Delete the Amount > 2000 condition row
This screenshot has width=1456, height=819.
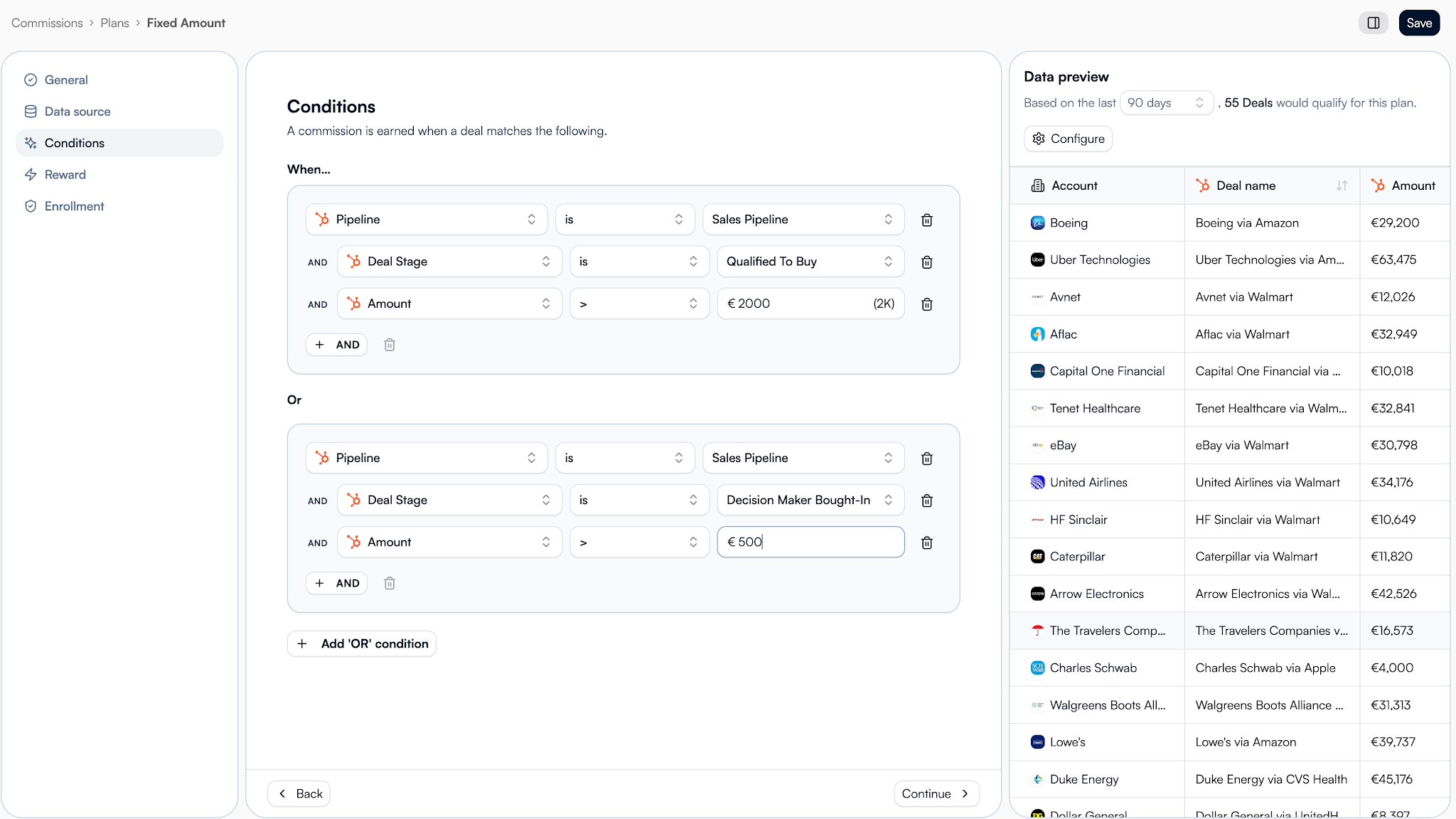point(927,304)
